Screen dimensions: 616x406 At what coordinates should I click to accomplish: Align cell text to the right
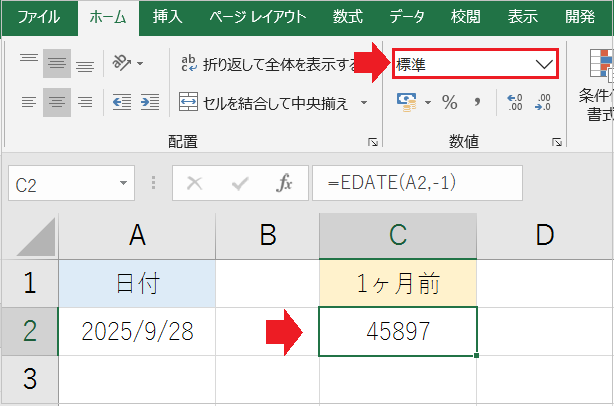(85, 102)
